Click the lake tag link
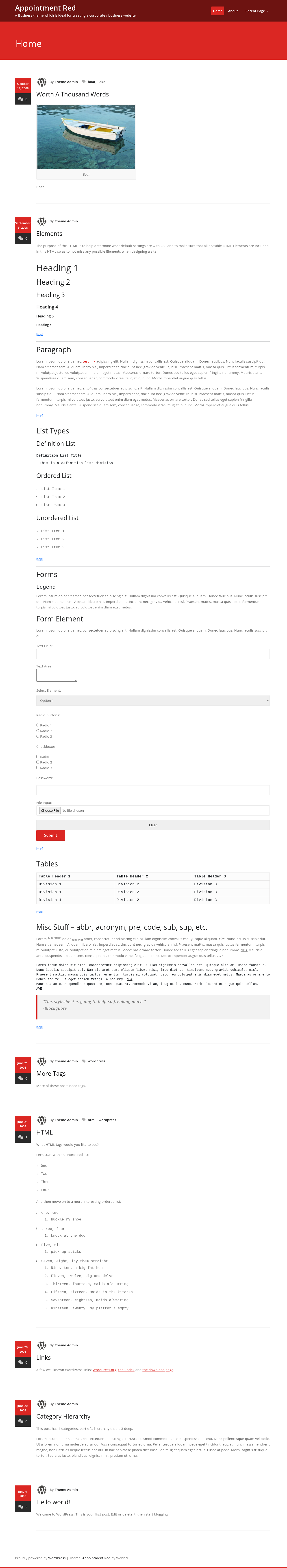The image size is (287, 1568). (102, 82)
